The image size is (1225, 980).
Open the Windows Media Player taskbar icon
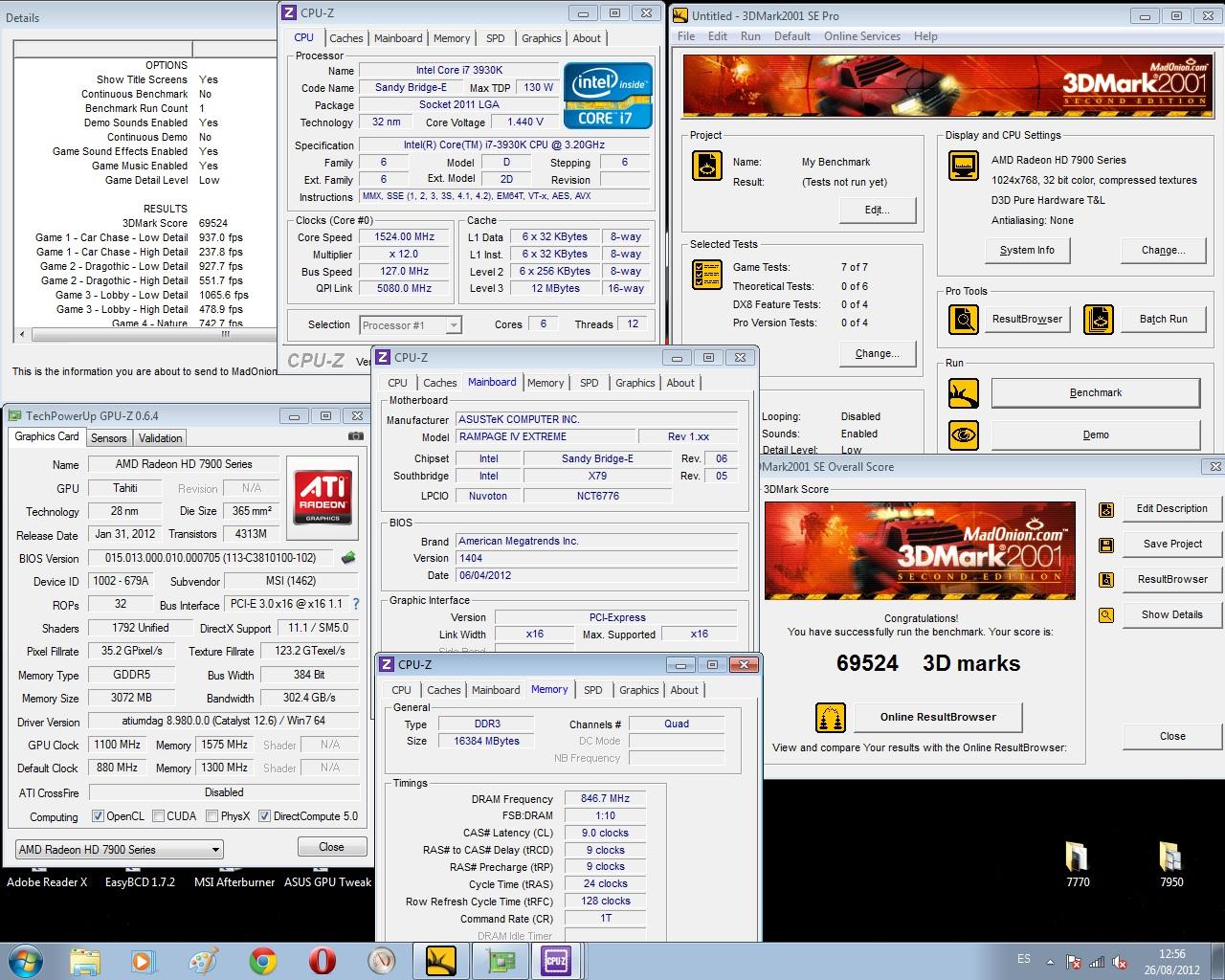coord(144,960)
